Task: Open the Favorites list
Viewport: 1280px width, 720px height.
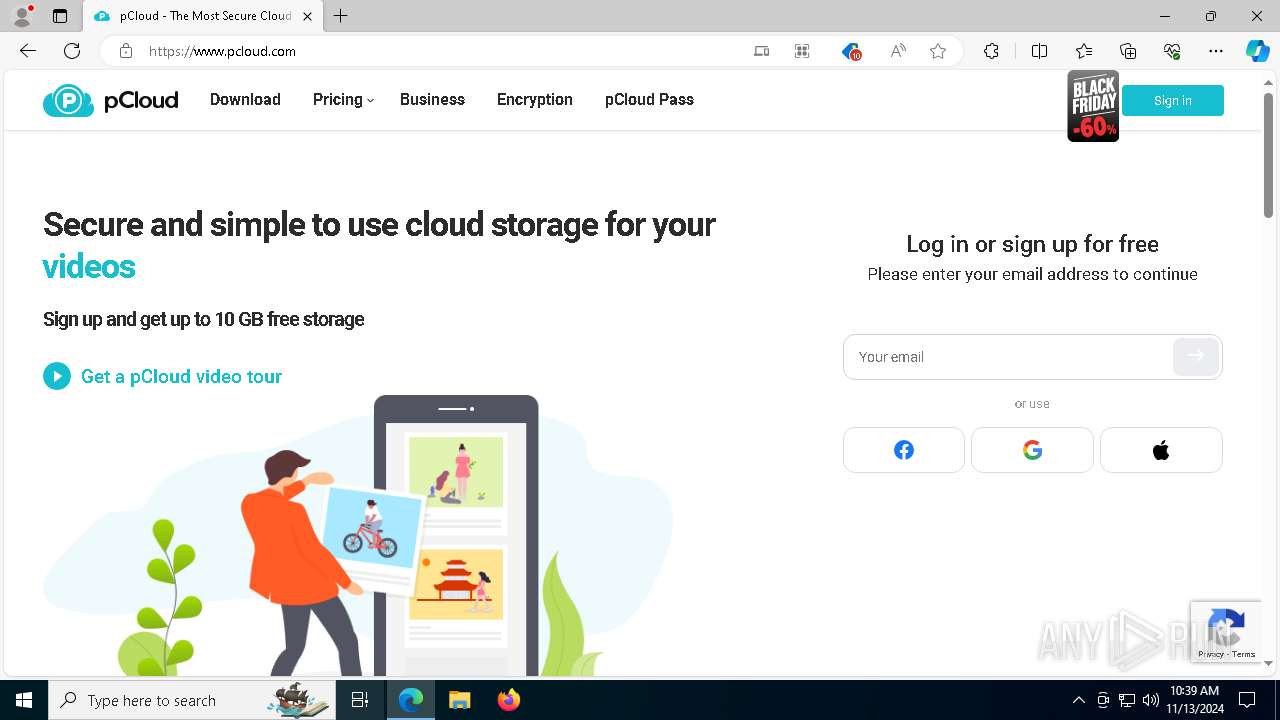Action: click(x=1084, y=51)
